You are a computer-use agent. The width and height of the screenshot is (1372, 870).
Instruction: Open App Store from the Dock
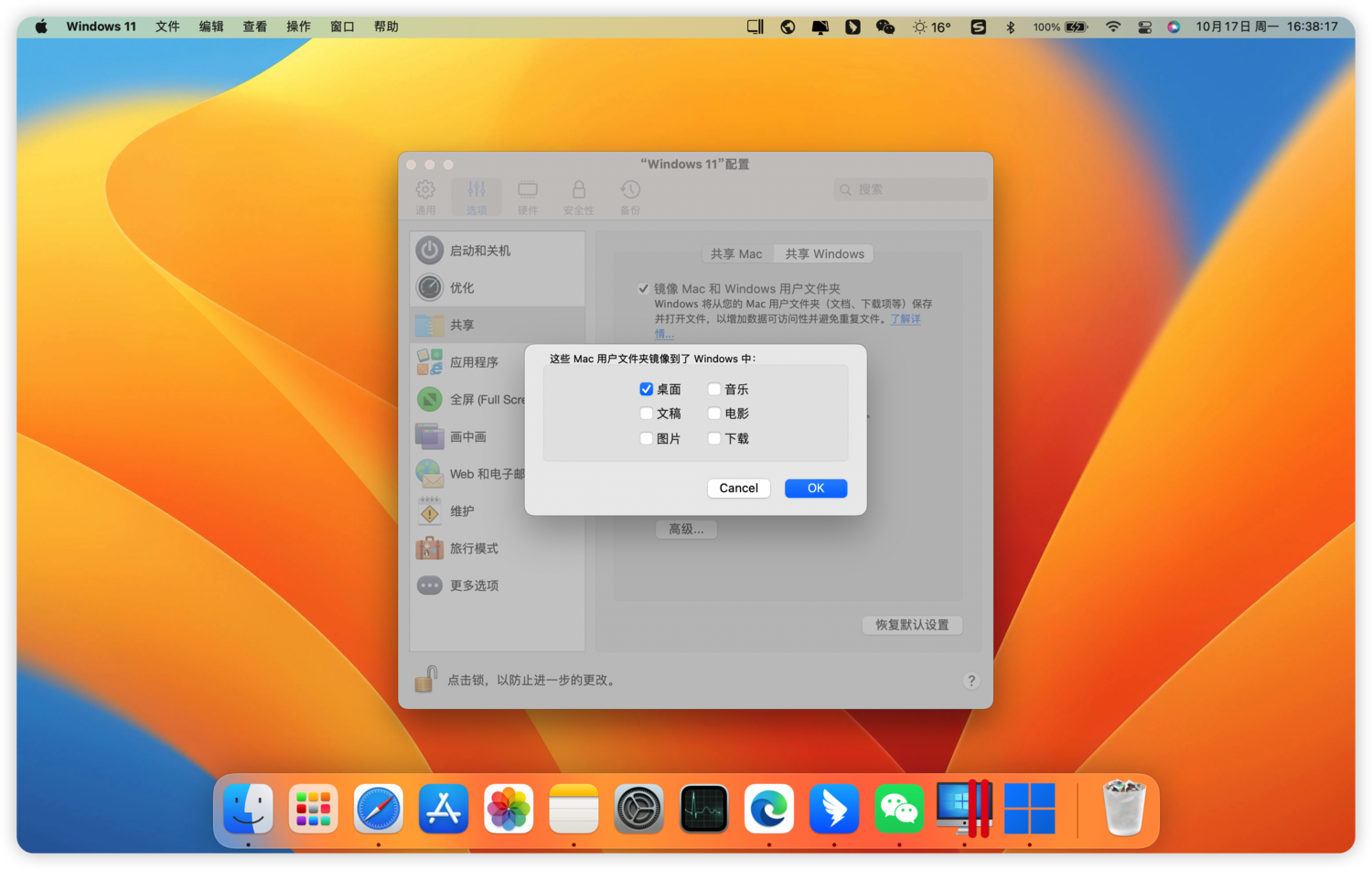pyautogui.click(x=444, y=809)
